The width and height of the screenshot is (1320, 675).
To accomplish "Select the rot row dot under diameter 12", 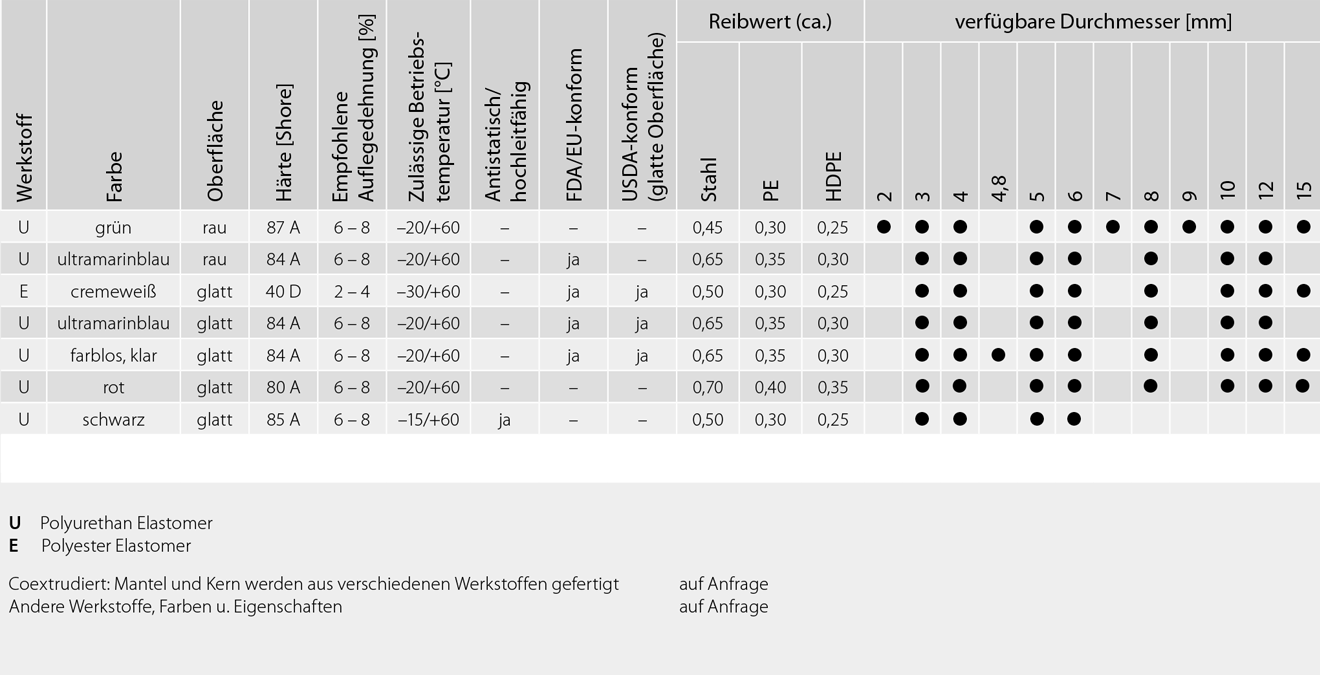I will (1265, 387).
